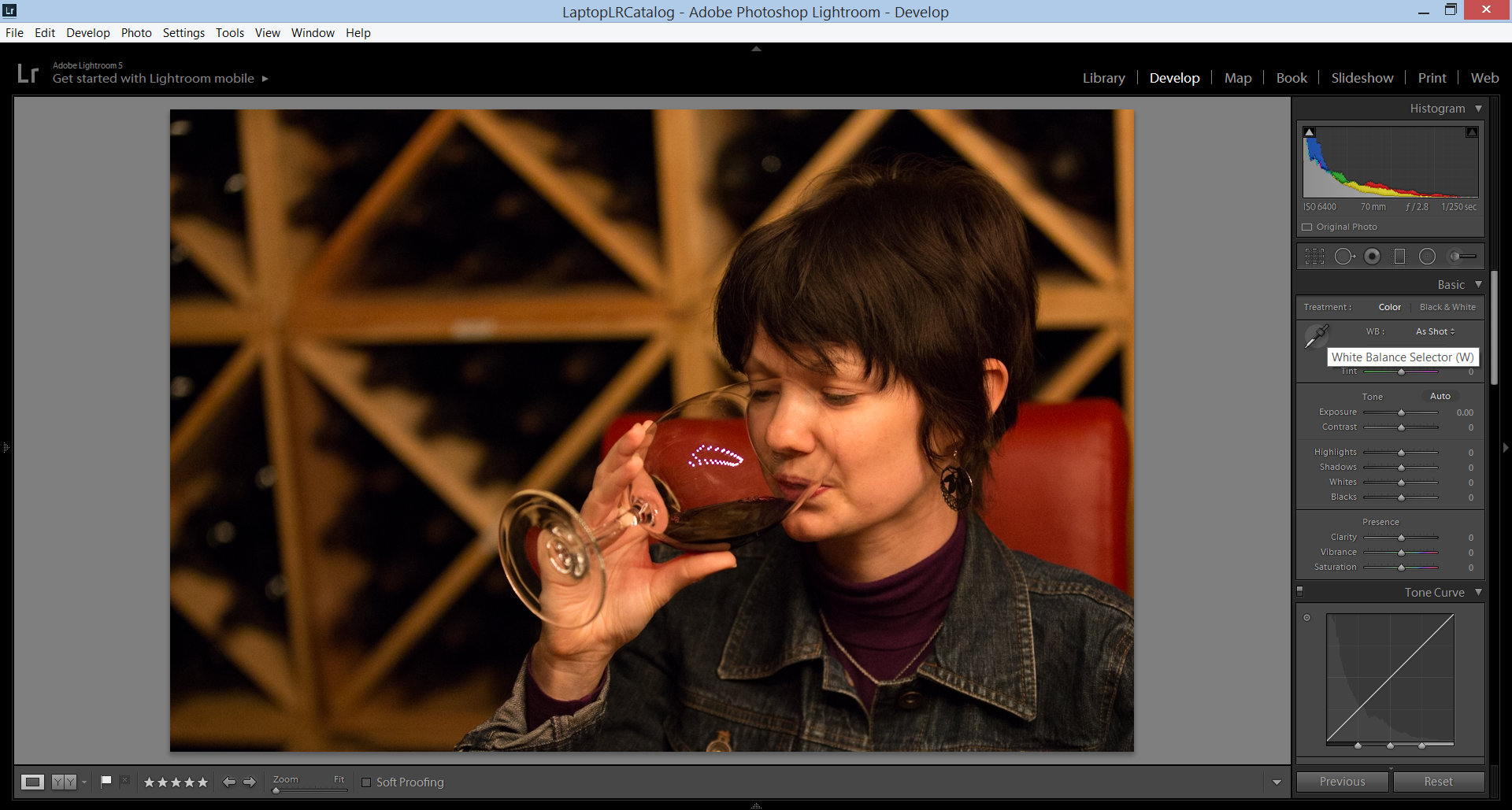The width and height of the screenshot is (1512, 810).
Task: Select the Red Eye Correction tool
Action: coord(1372,257)
